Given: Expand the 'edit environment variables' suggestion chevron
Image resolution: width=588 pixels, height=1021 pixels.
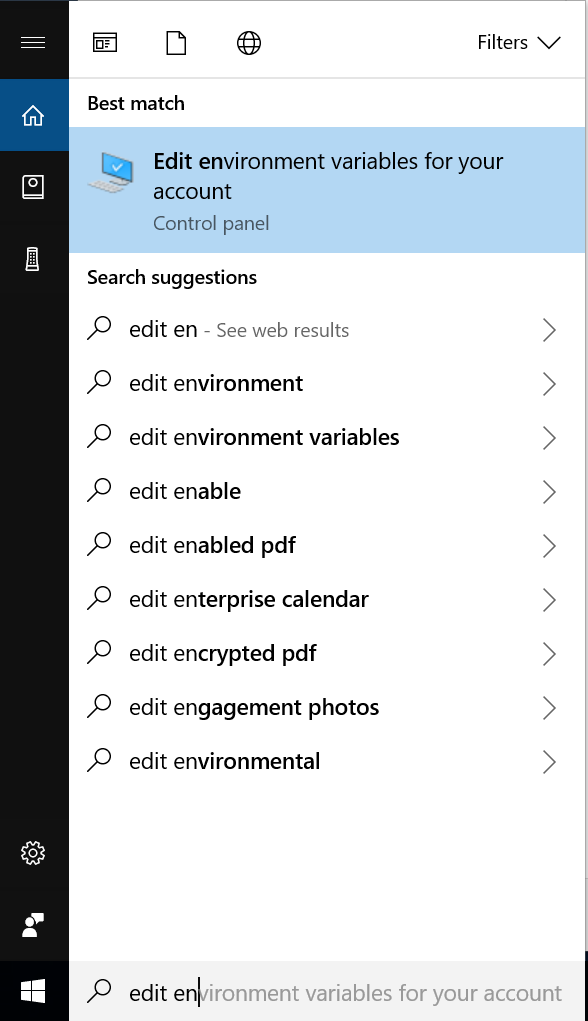Looking at the screenshot, I should pos(549,437).
